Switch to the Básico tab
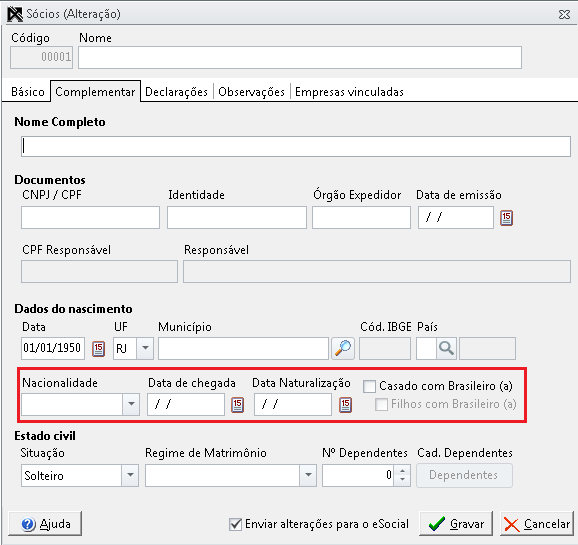Screen dimensions: 578x545 (28, 91)
